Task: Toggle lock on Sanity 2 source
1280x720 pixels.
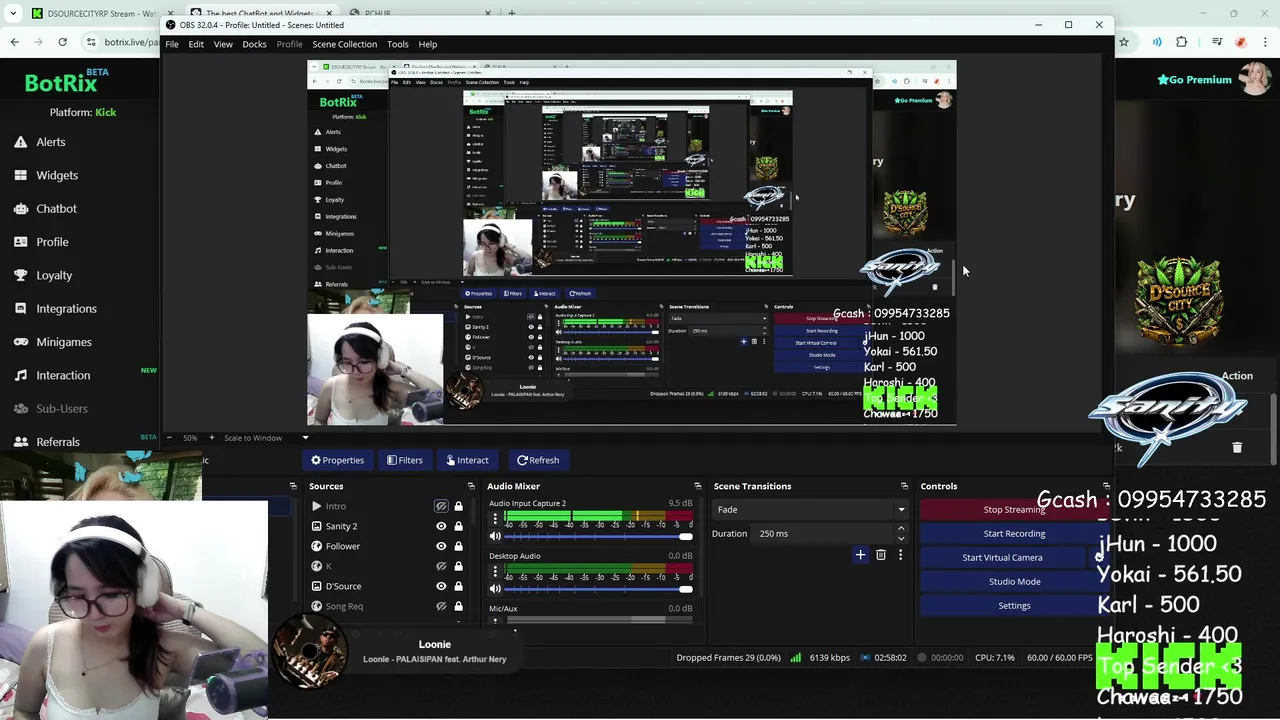Action: point(458,526)
